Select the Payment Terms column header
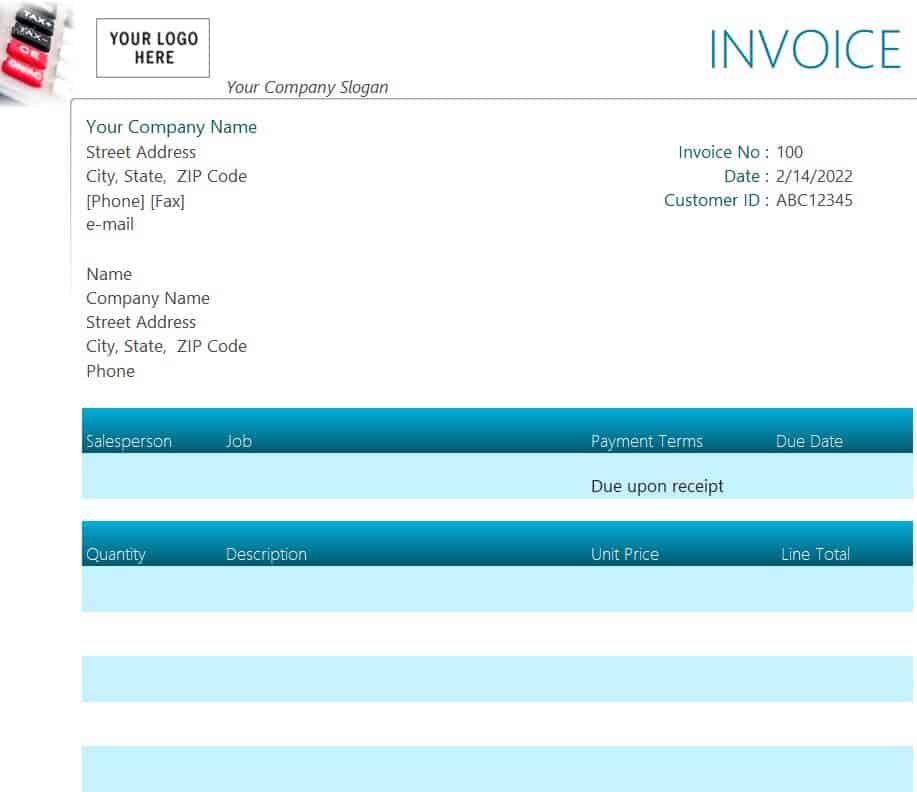 646,441
